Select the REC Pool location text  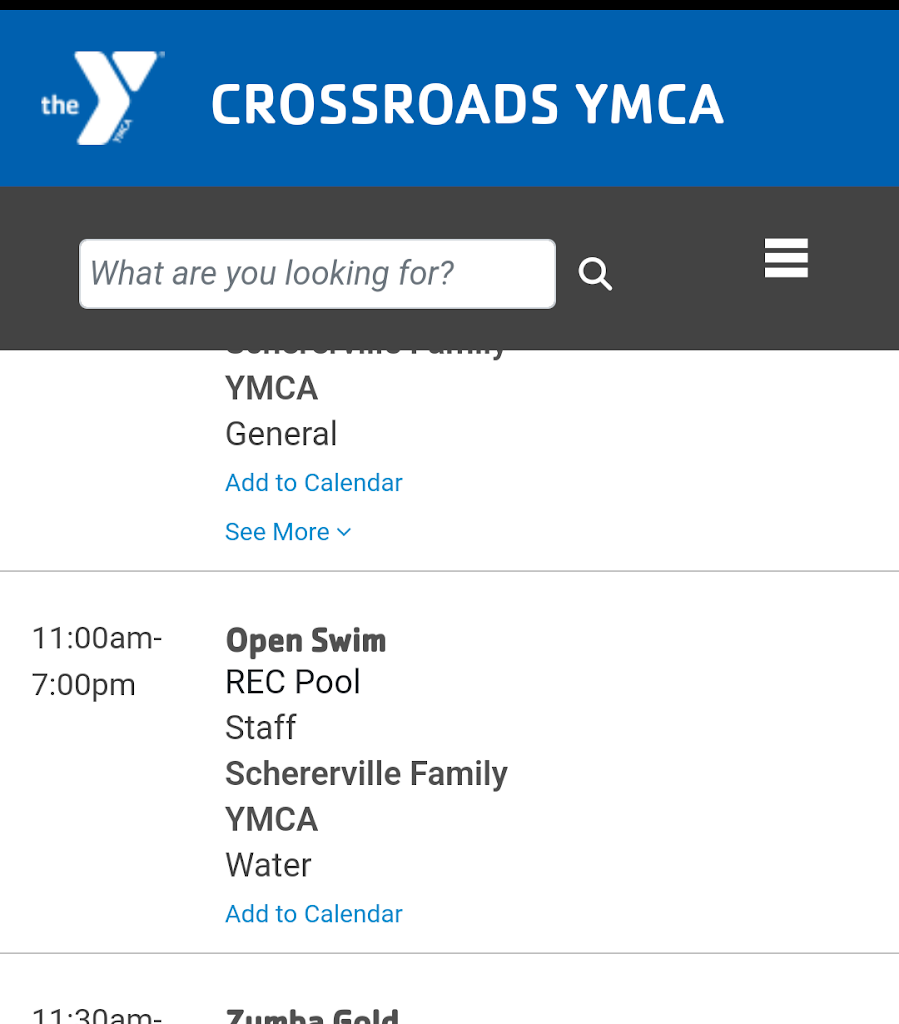292,682
